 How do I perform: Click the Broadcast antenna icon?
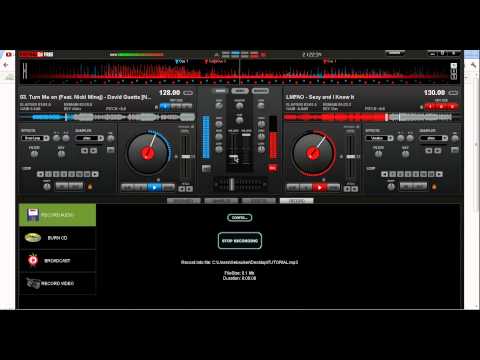coord(33,260)
